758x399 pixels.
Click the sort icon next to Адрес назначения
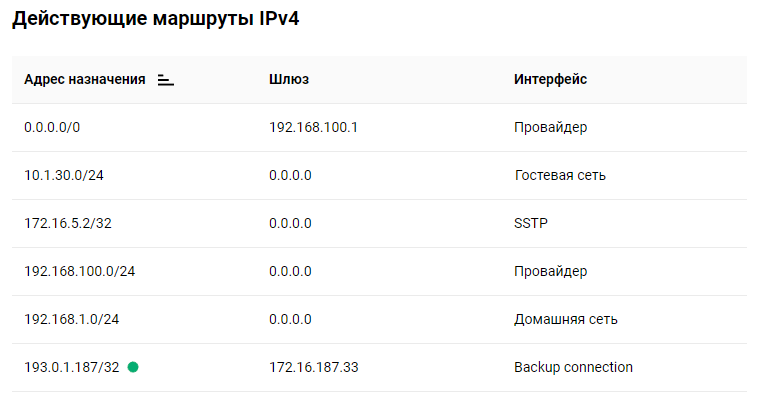(x=165, y=80)
